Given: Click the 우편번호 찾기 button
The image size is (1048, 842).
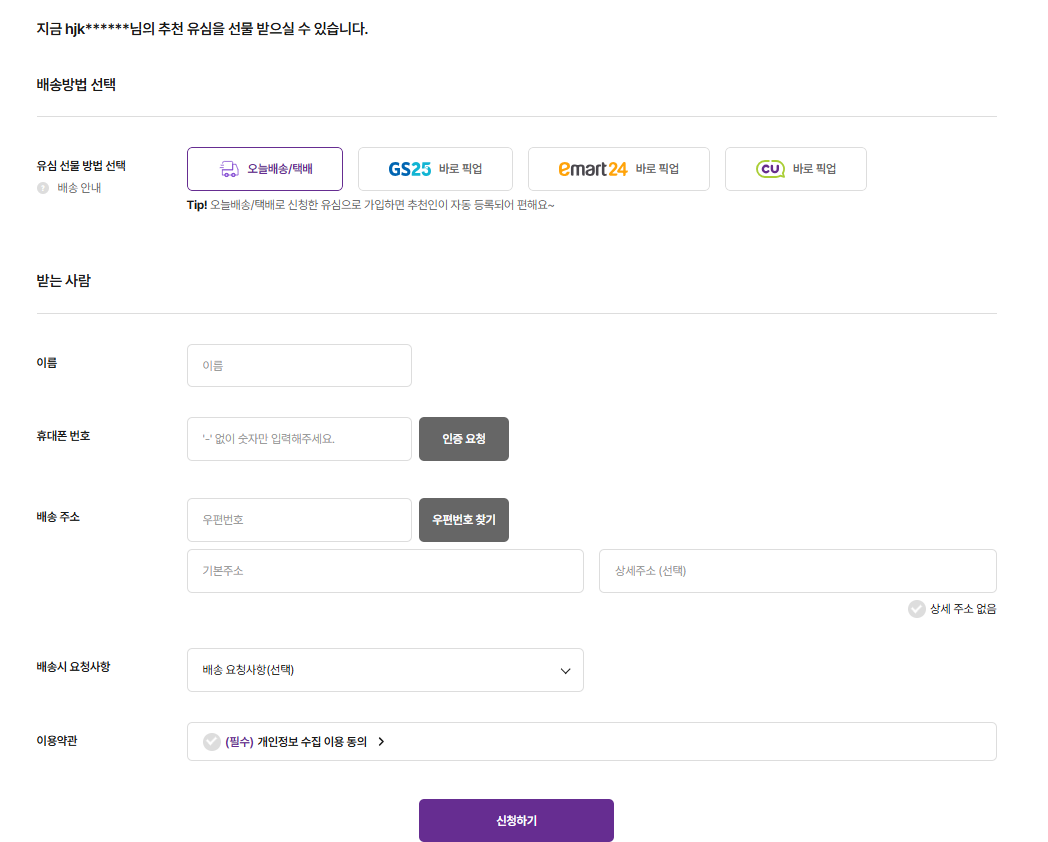Looking at the screenshot, I should (x=464, y=520).
